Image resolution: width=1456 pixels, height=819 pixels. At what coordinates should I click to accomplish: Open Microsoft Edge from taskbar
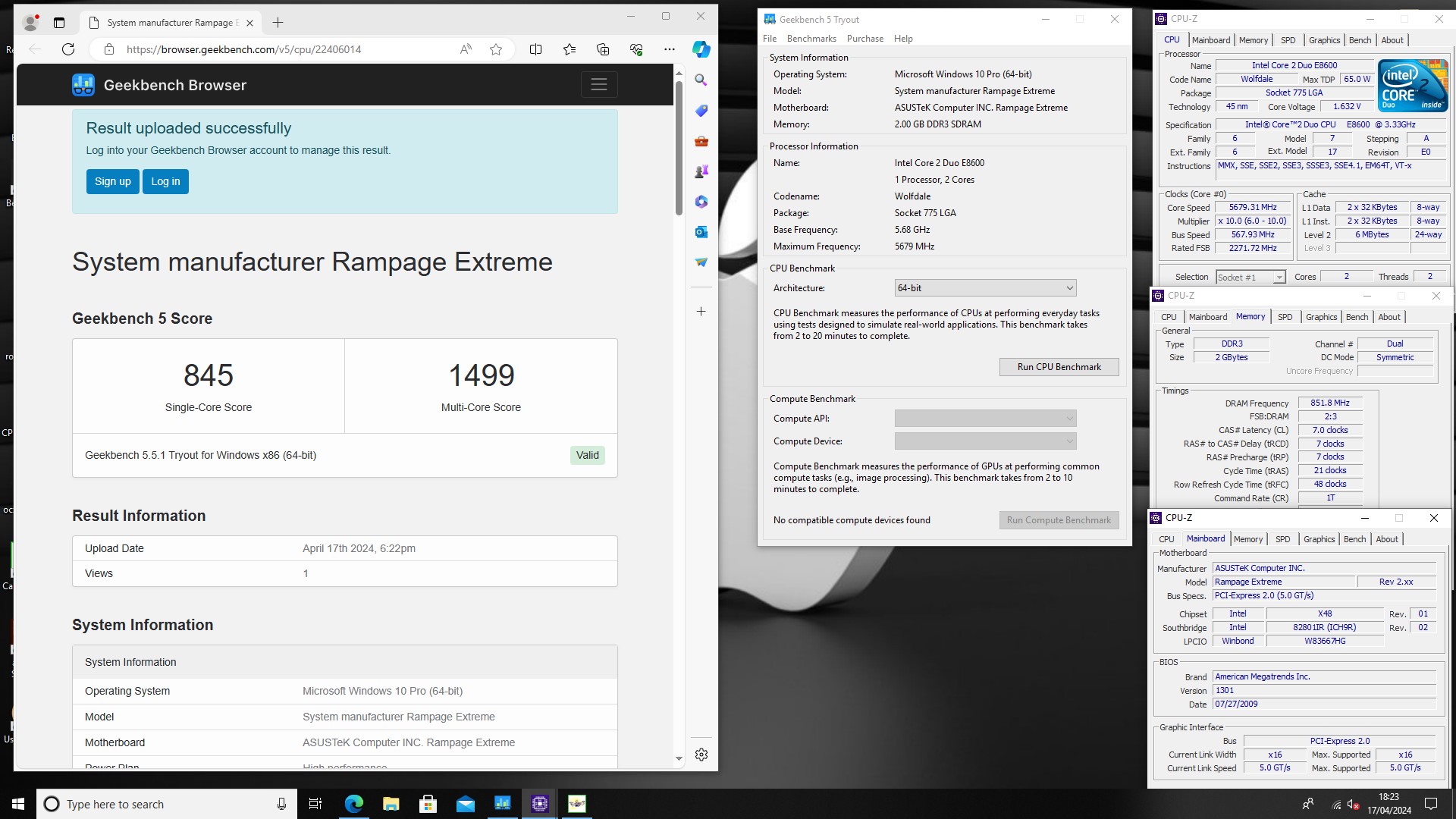pos(353,804)
